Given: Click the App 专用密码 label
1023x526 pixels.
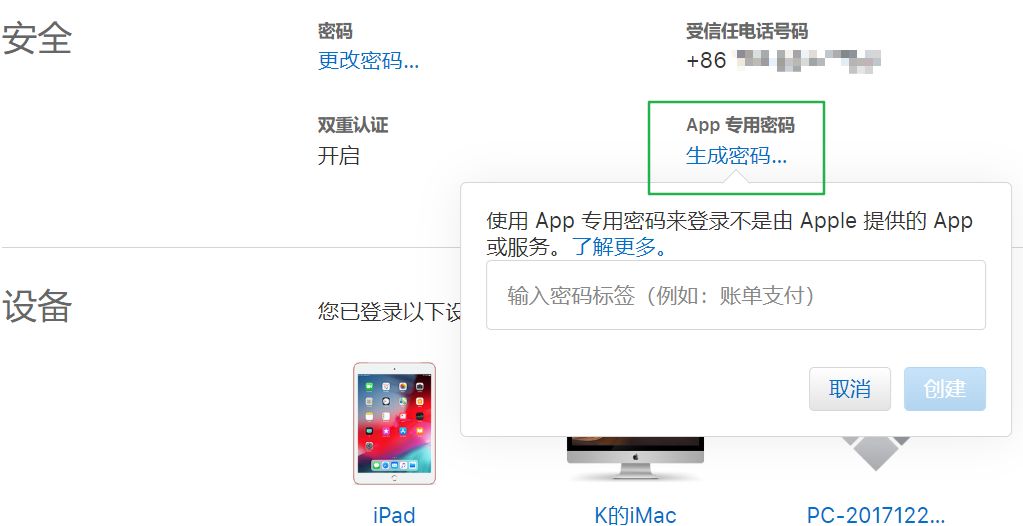Looking at the screenshot, I should coord(740,125).
